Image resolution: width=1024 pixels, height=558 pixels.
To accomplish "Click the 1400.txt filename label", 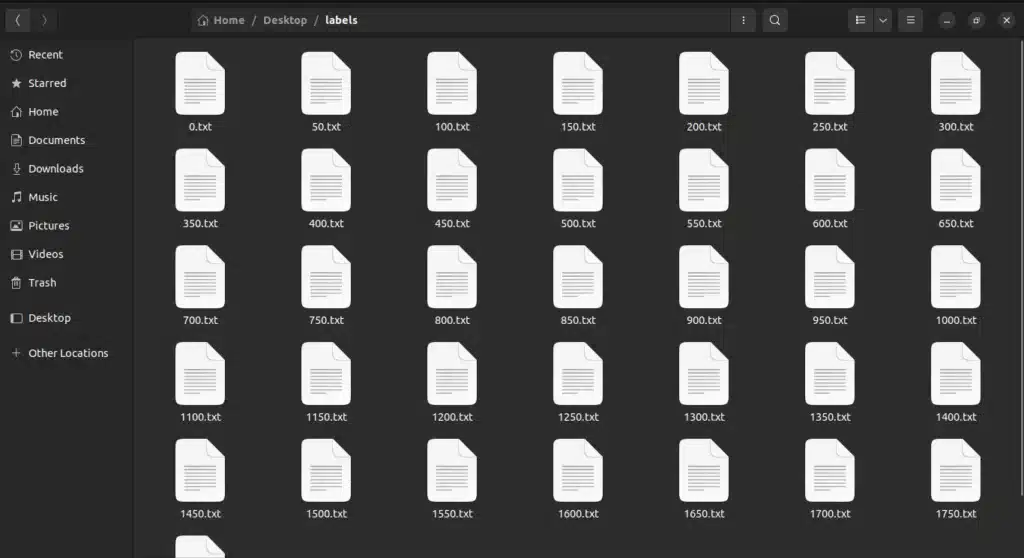I will pyautogui.click(x=956, y=417).
